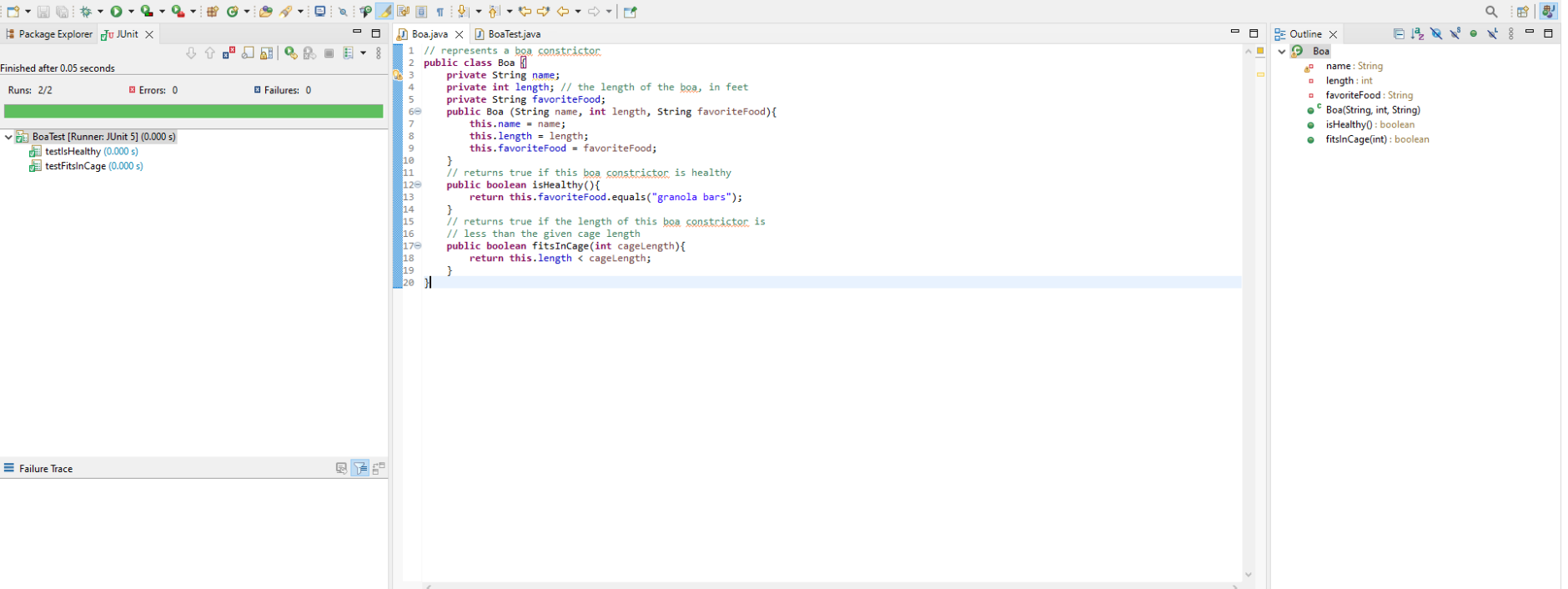Screen dimensions: 1568x589
Task: Click the New Java Class icon
Action: (233, 12)
